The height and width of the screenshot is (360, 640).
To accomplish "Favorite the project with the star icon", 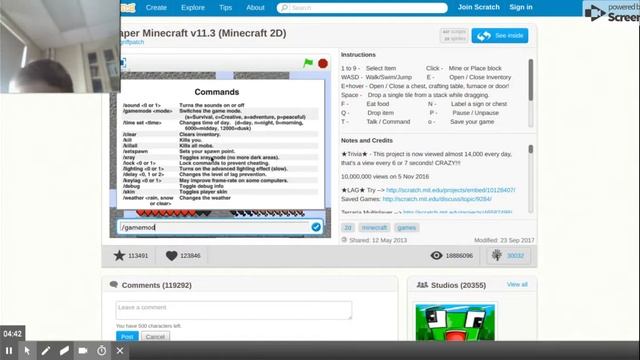I will (119, 256).
